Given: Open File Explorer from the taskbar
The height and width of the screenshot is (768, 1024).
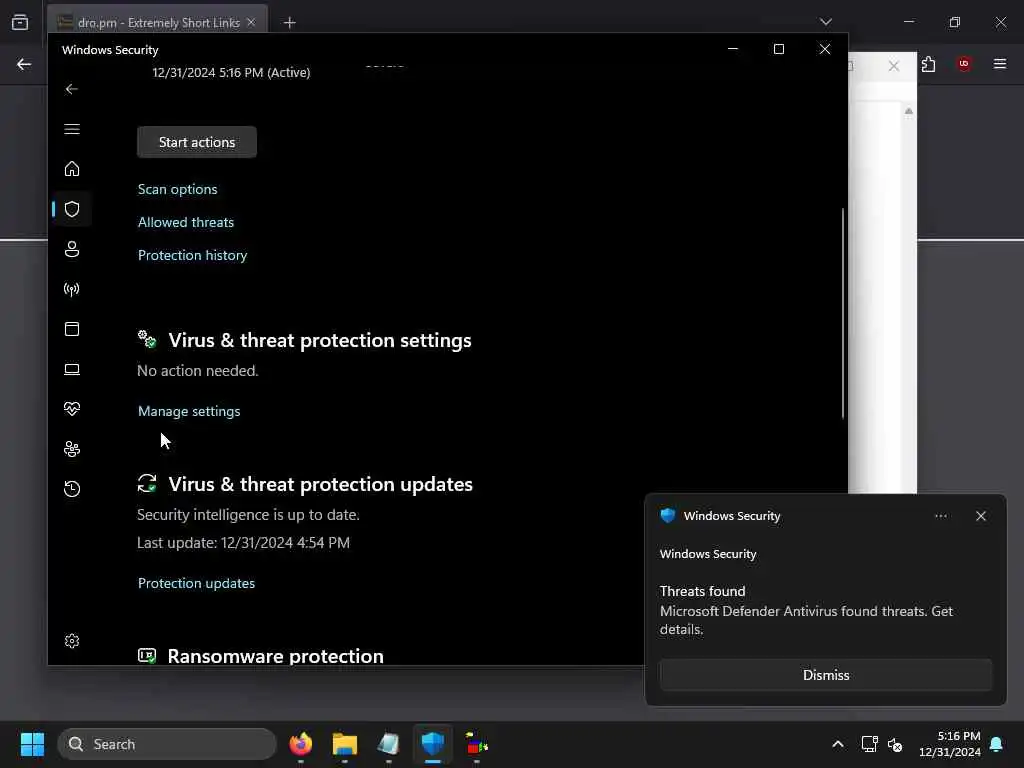Looking at the screenshot, I should (x=345, y=744).
